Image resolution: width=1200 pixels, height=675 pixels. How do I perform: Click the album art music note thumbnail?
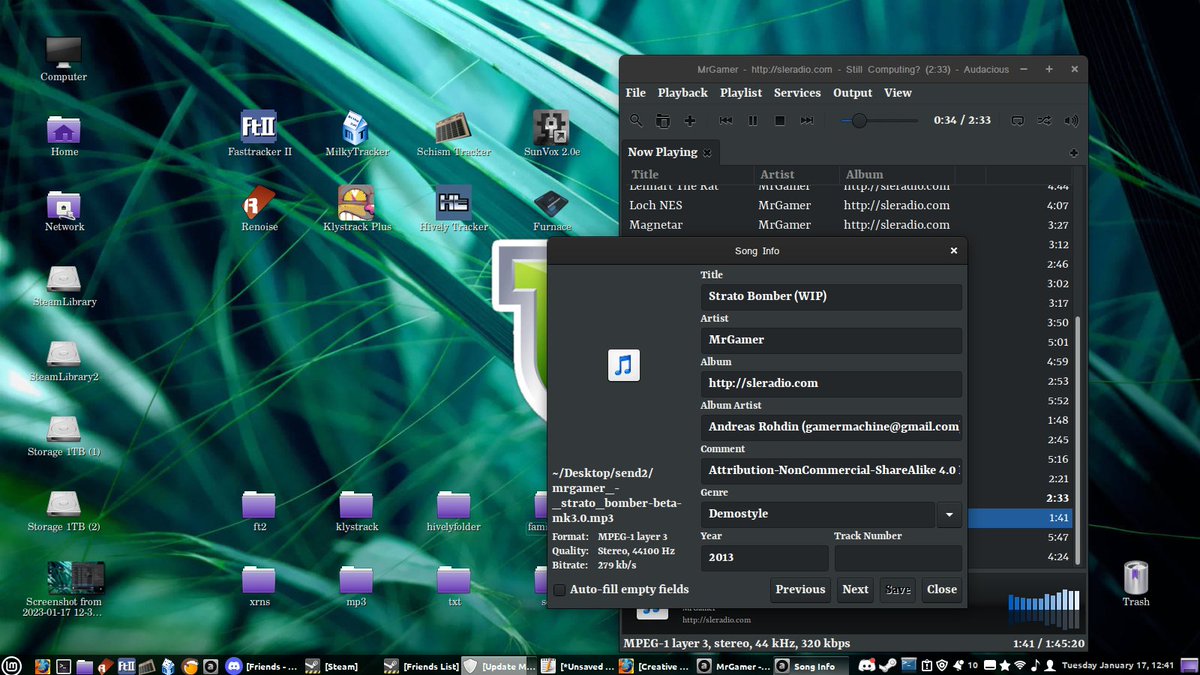[x=624, y=365]
